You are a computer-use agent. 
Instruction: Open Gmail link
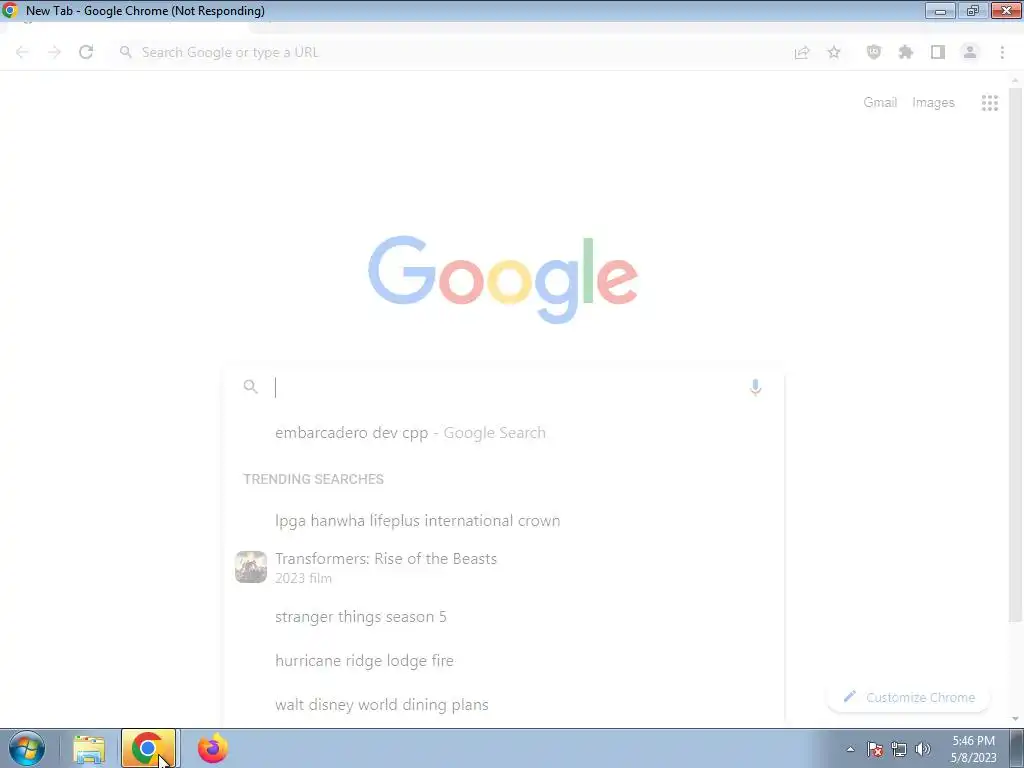[x=880, y=103]
